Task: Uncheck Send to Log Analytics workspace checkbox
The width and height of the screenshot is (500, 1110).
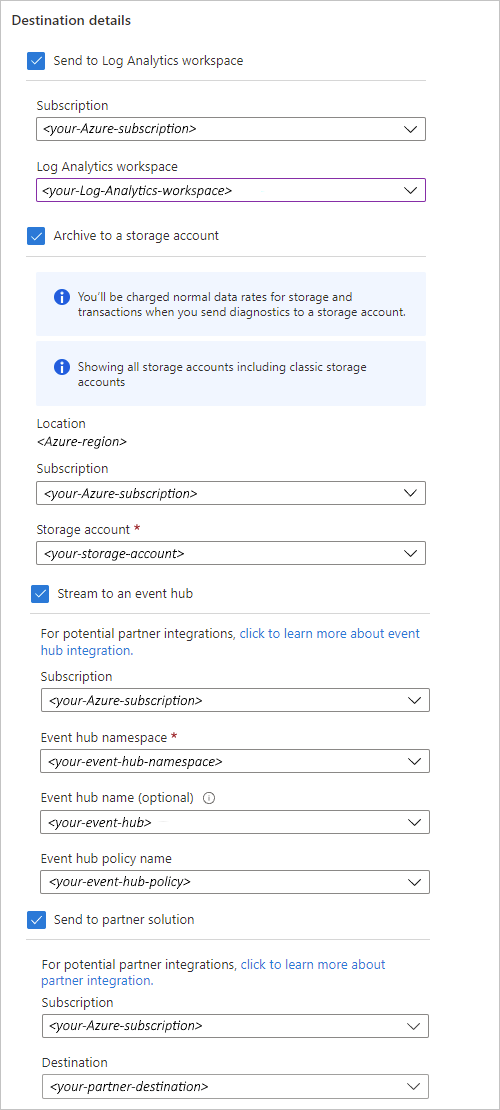Action: (36, 61)
